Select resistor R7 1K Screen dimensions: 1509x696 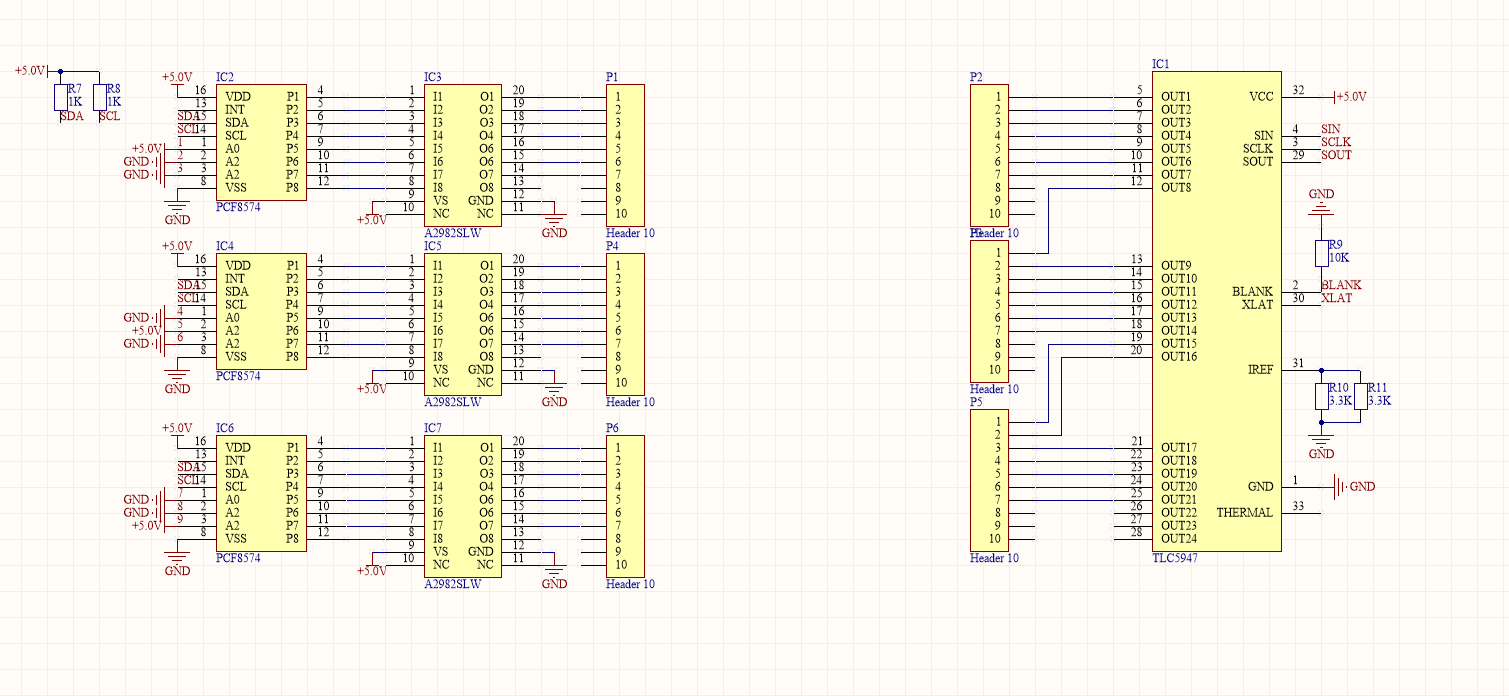click(x=60, y=97)
